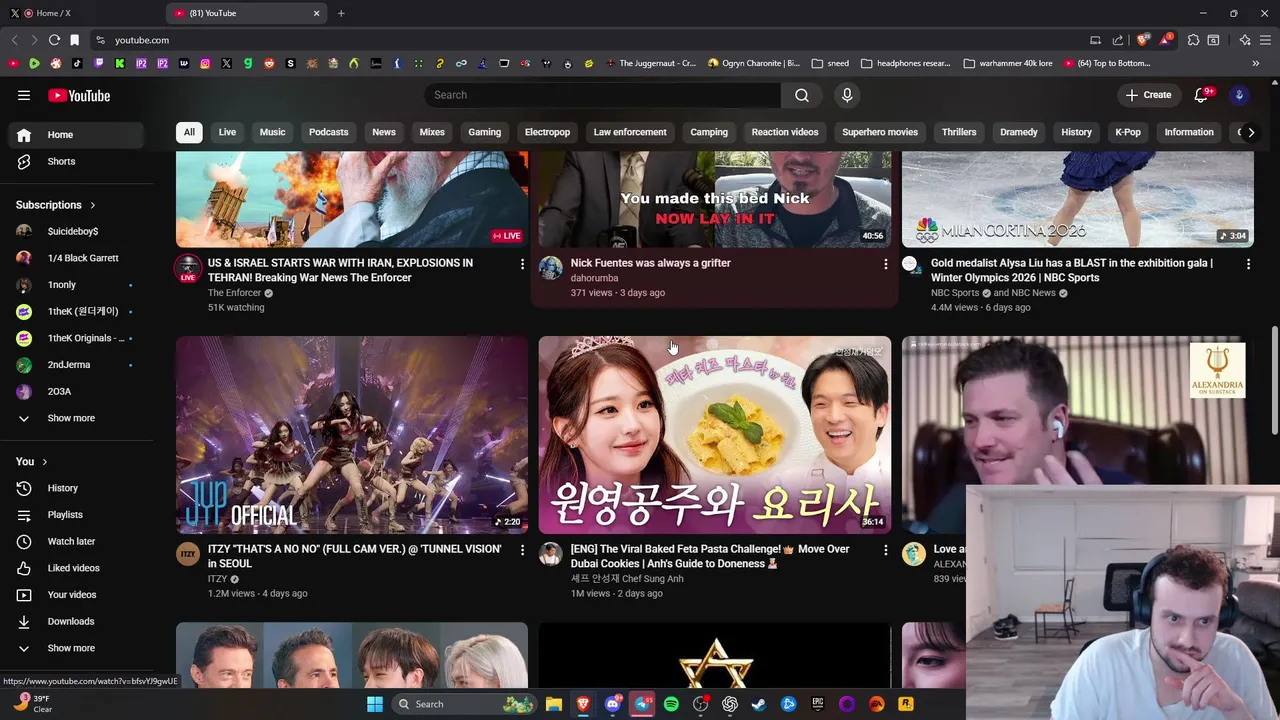Open File Explorer from taskbar
Viewport: 1280px width, 720px height.
553,704
